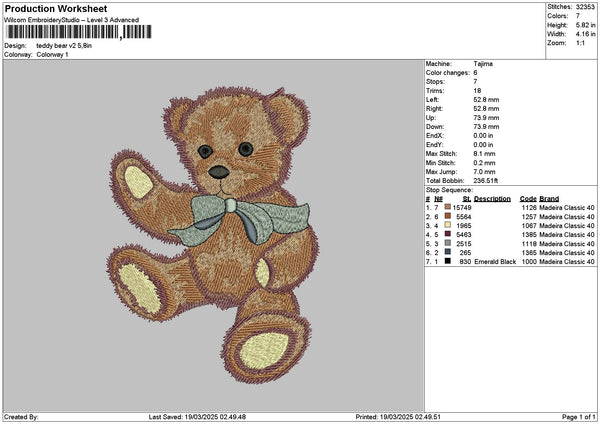
Task: Click the Left value '52.8 mm'
Action: pos(486,100)
